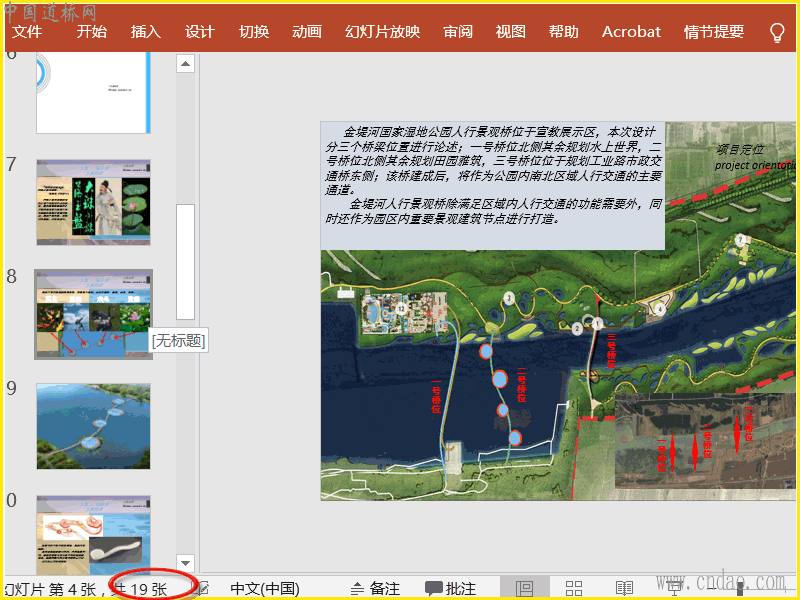
Task: Open the 帮助 tab
Action: click(x=564, y=32)
